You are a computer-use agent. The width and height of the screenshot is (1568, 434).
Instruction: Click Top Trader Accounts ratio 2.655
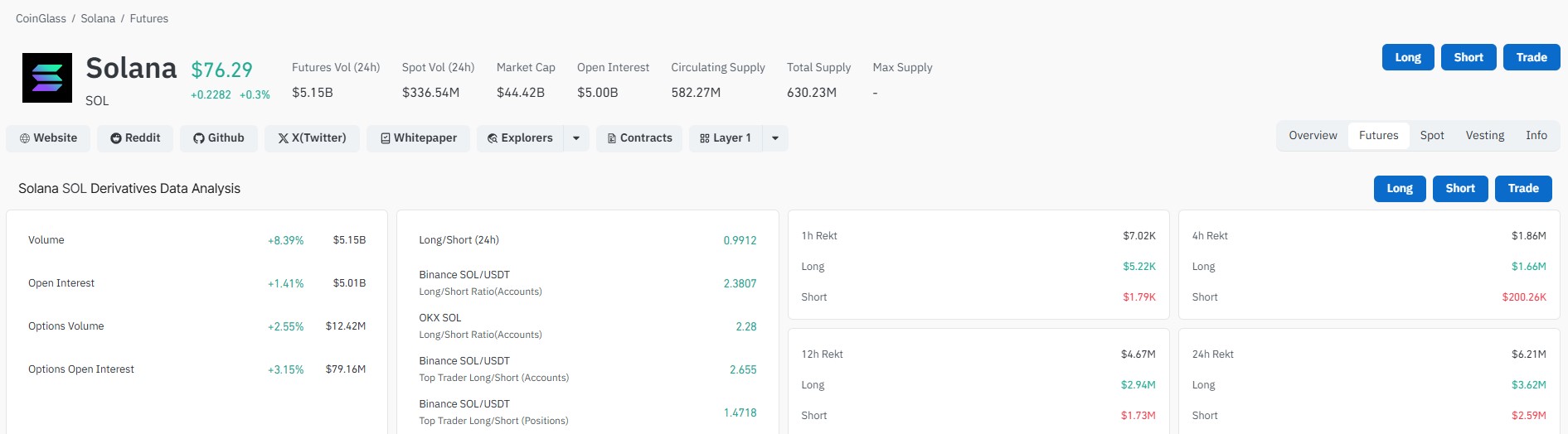click(x=743, y=369)
